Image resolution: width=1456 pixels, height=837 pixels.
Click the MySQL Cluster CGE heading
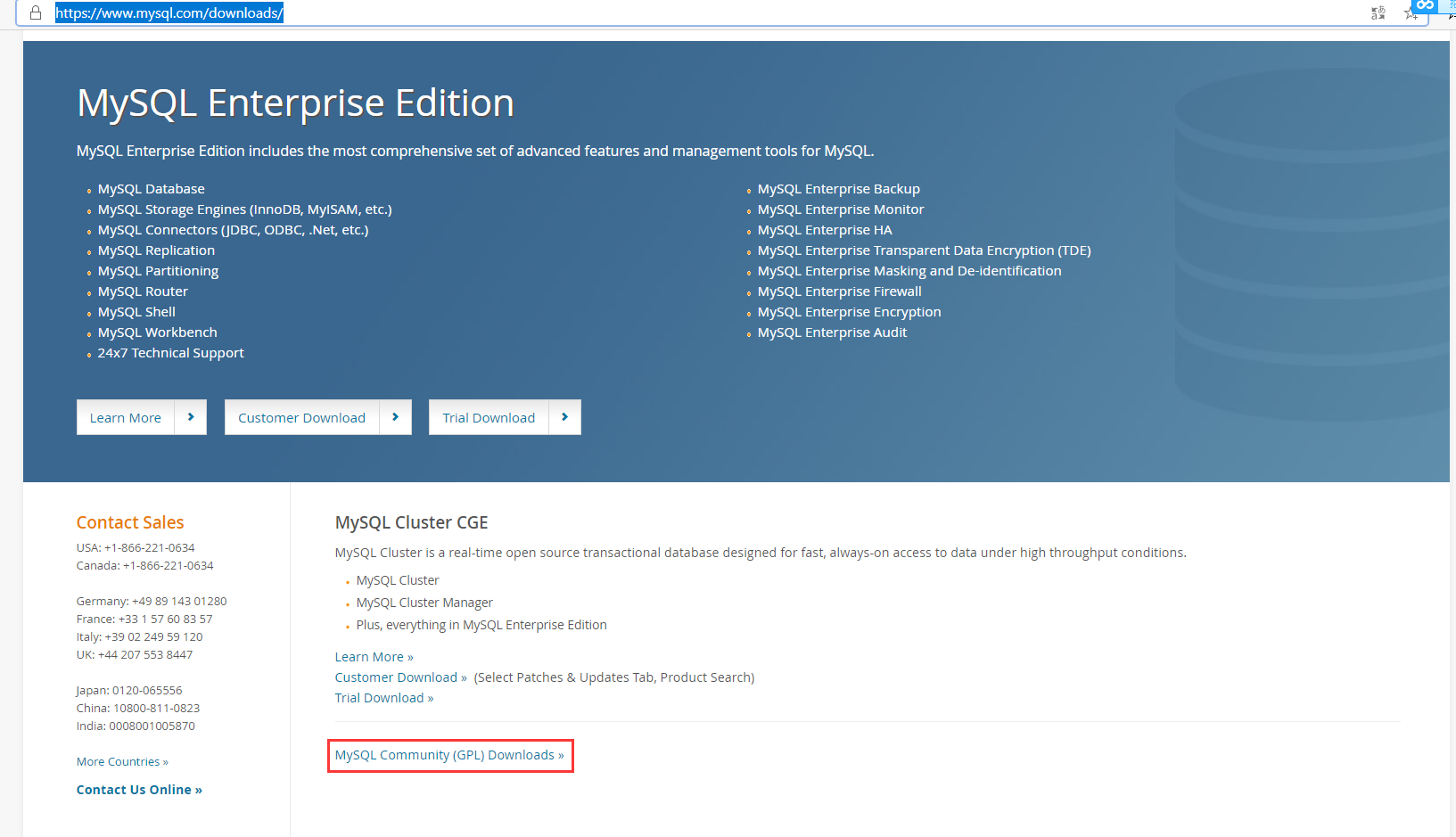412,522
